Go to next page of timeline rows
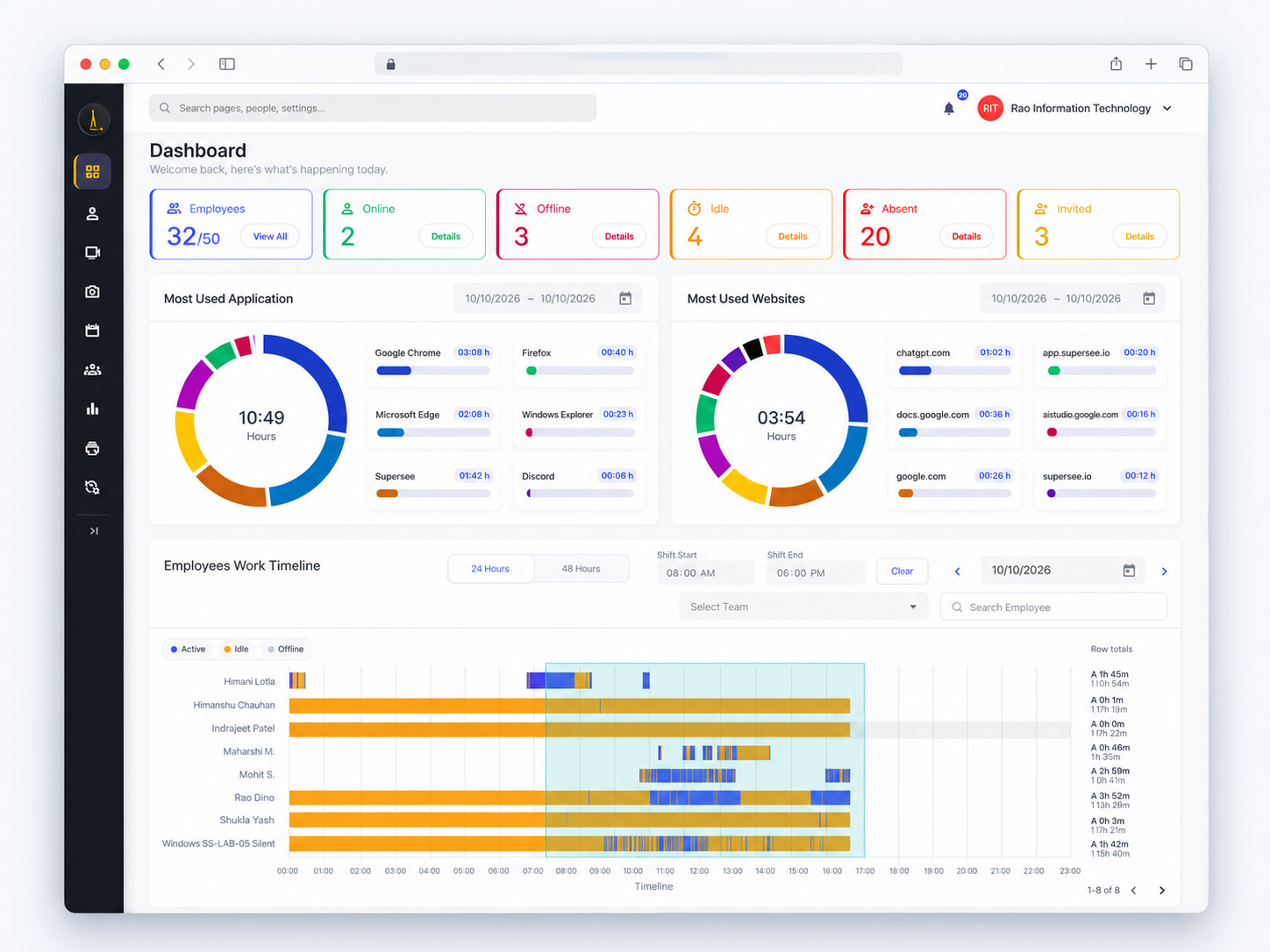The width and height of the screenshot is (1270, 952). click(1162, 891)
